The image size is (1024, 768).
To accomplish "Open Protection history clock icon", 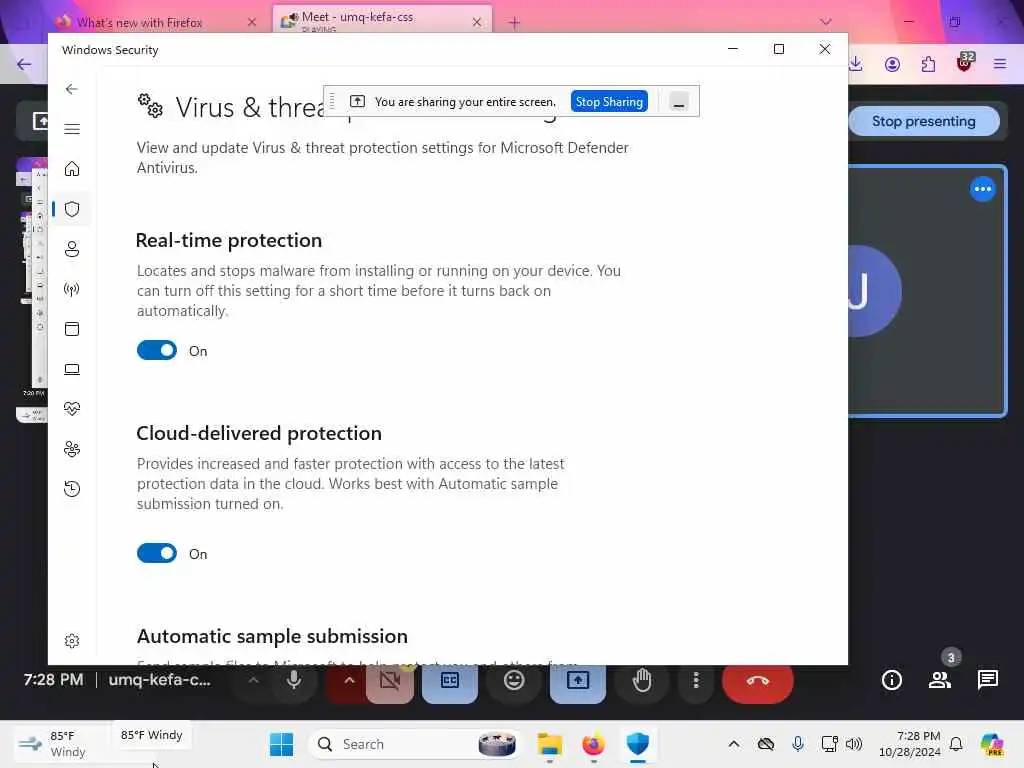I will click(72, 488).
